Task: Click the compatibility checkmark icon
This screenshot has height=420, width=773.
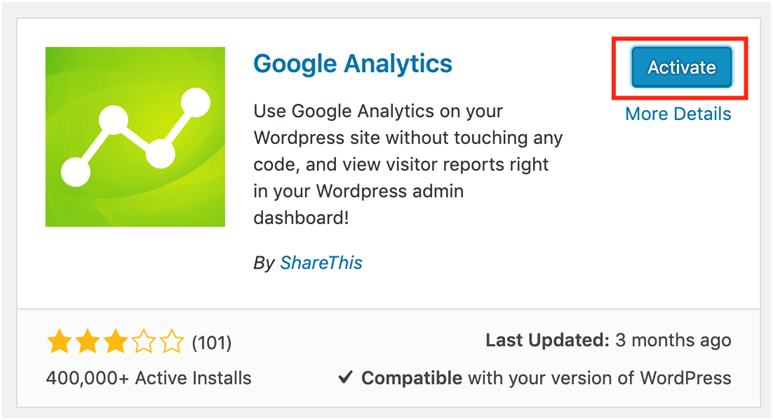Action: pyautogui.click(x=344, y=379)
